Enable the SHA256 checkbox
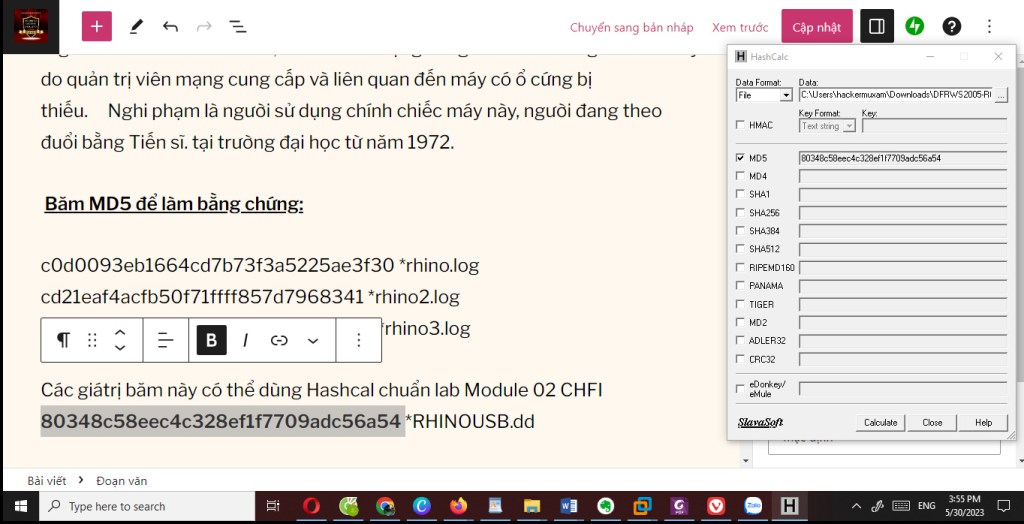1024x524 pixels. [740, 213]
